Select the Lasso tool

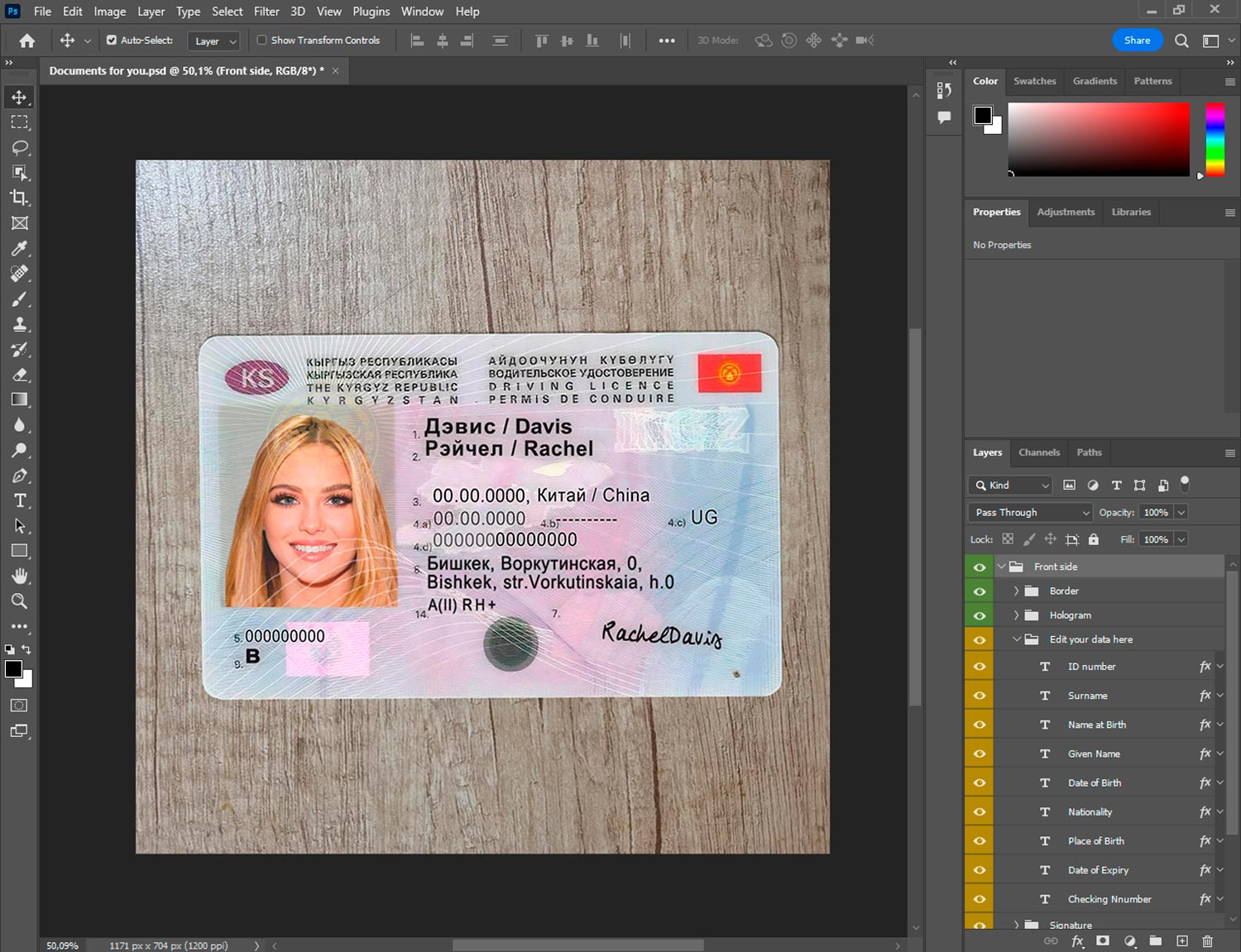click(20, 147)
